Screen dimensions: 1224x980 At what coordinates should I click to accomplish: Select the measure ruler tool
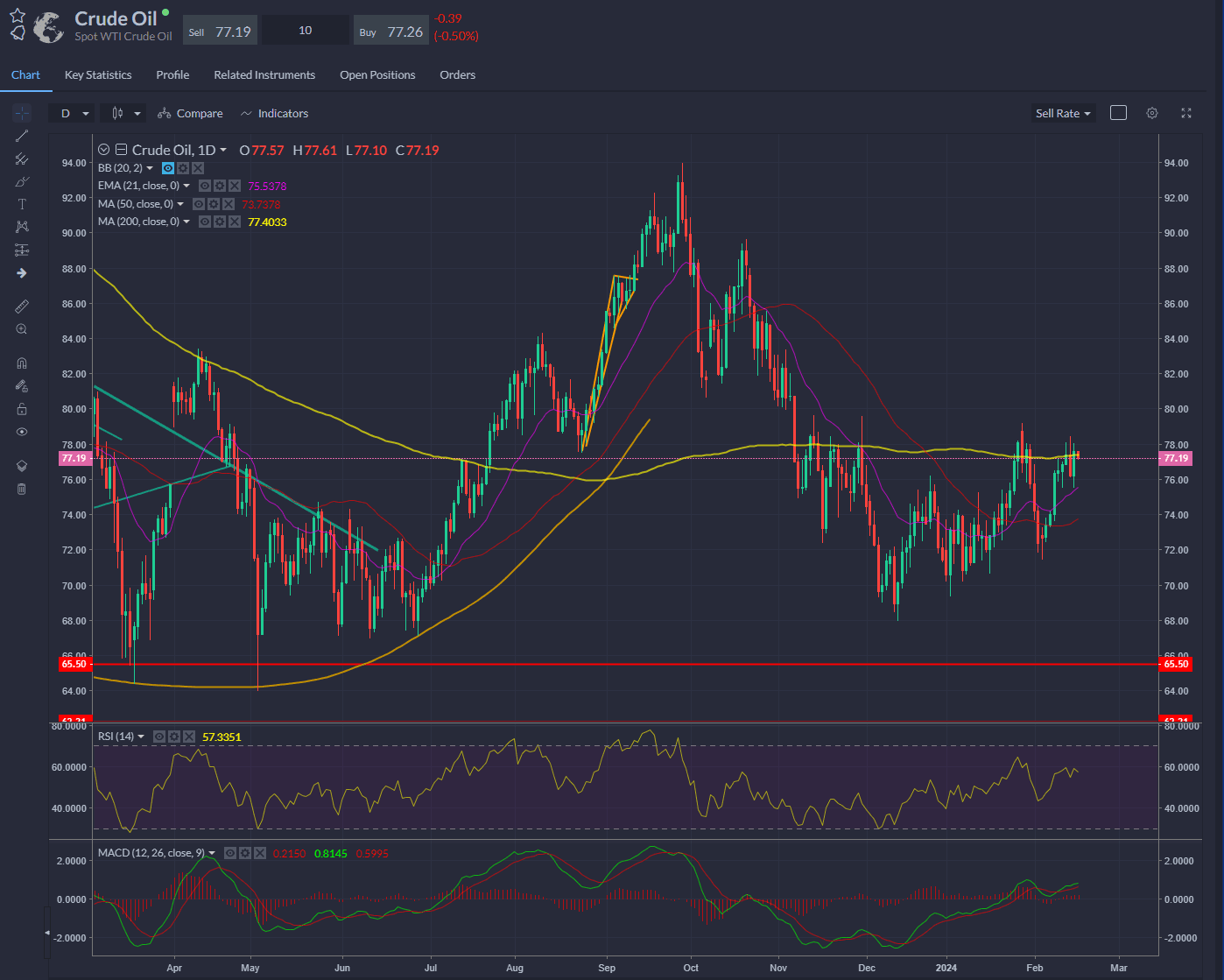(22, 306)
